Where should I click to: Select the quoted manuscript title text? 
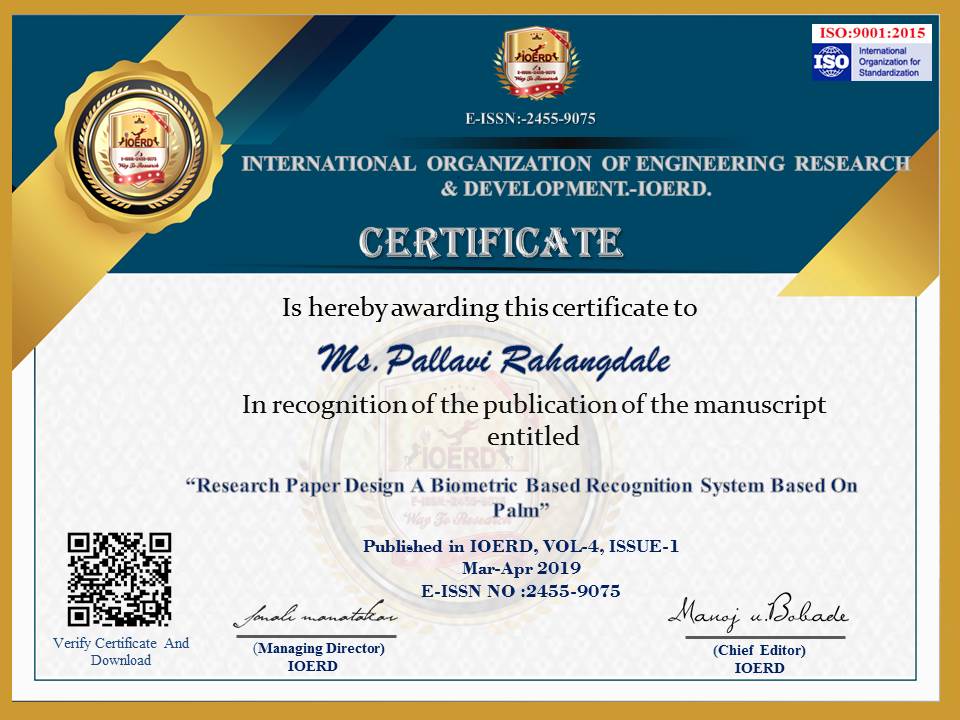click(x=522, y=497)
